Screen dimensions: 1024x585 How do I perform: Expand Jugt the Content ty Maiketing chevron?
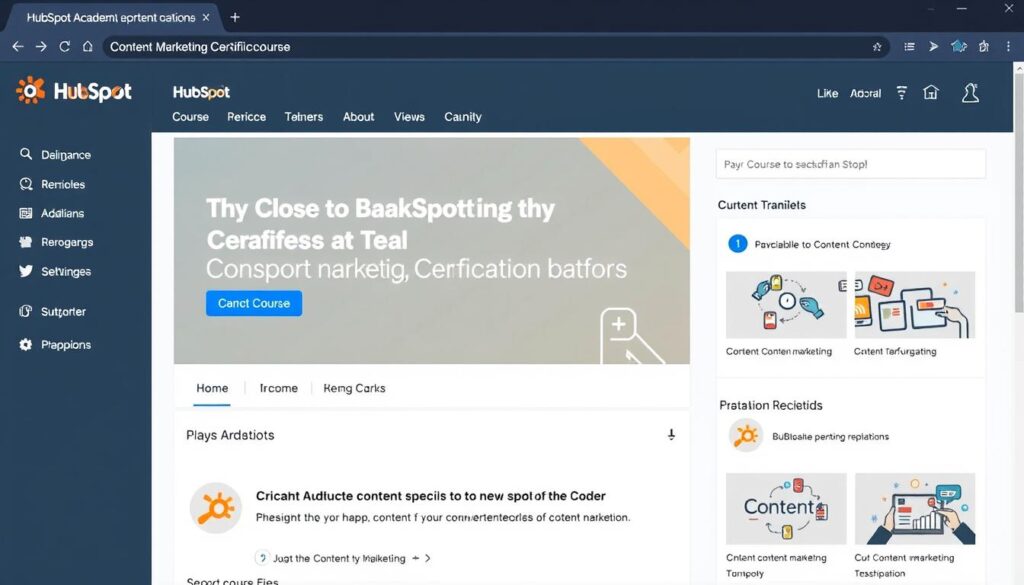click(x=428, y=558)
